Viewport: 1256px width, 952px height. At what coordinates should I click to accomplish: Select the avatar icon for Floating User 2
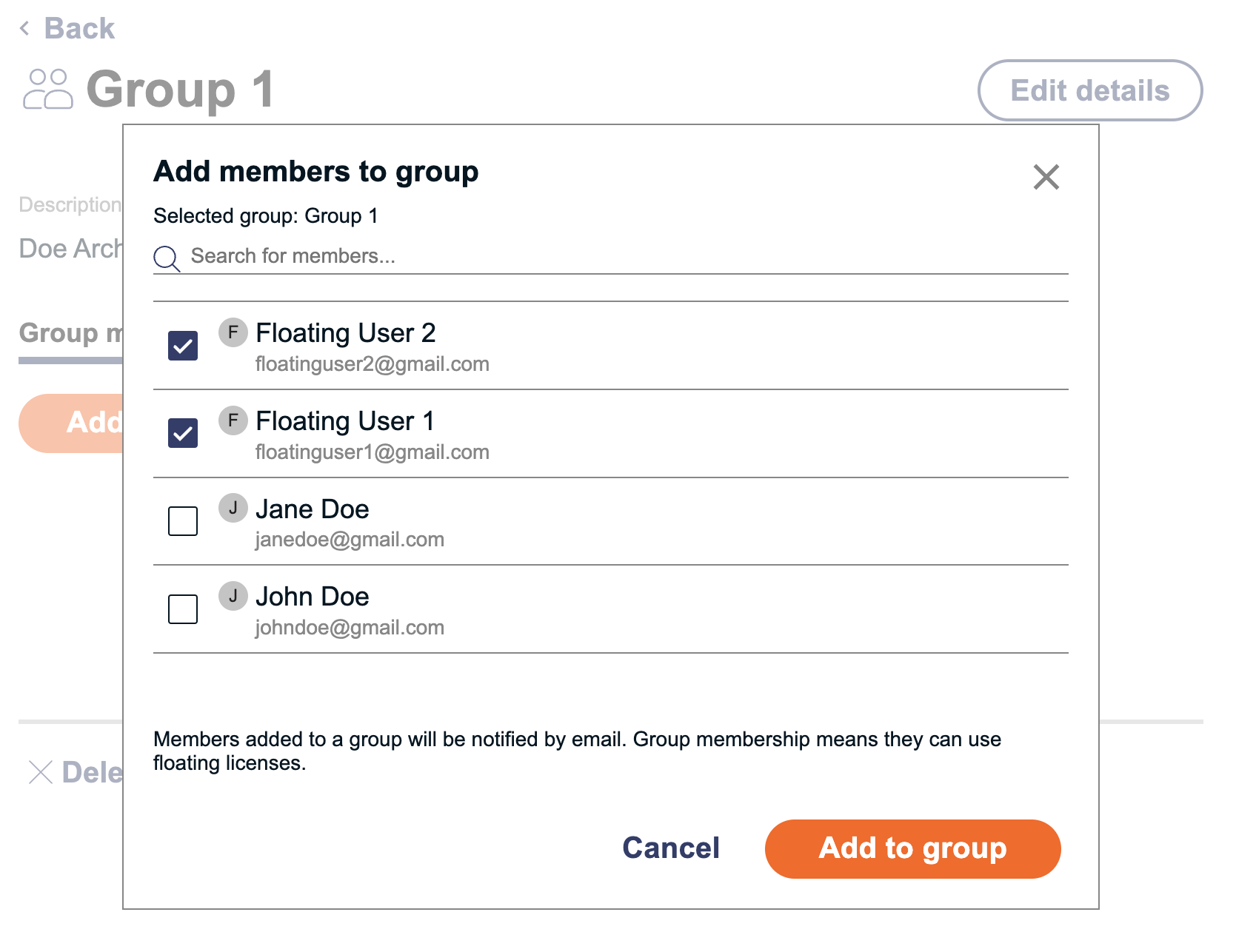pos(233,333)
